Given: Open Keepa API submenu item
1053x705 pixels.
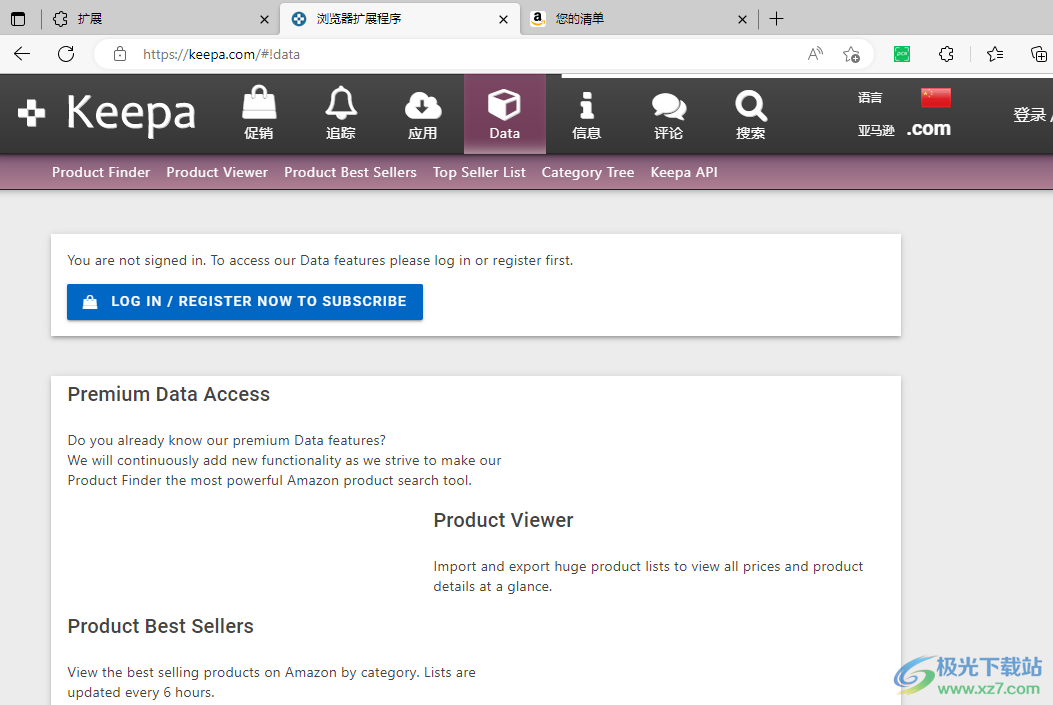Looking at the screenshot, I should pyautogui.click(x=684, y=173).
